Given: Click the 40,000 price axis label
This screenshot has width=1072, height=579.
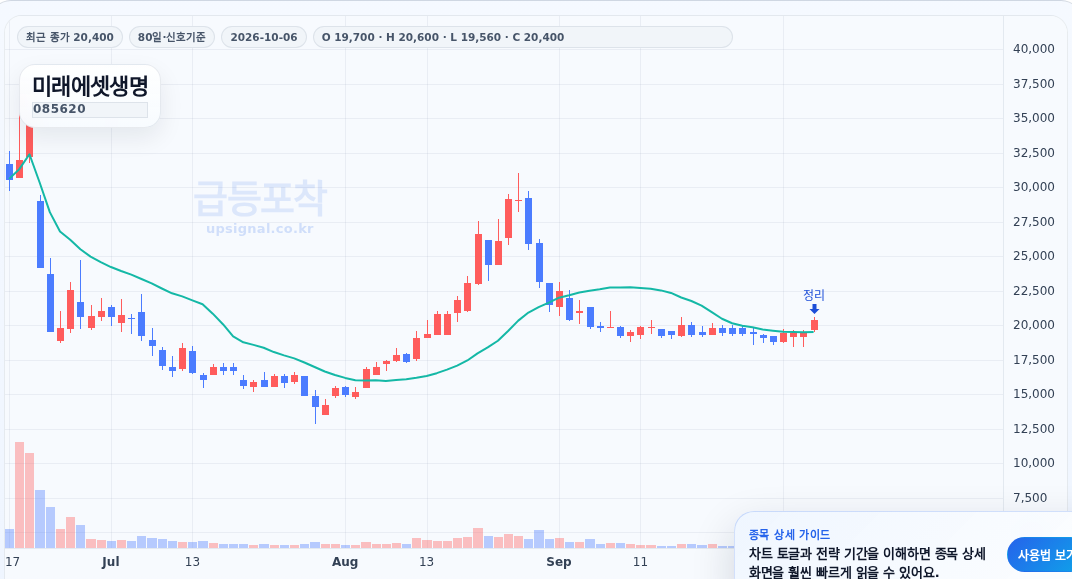Looking at the screenshot, I should [x=1034, y=49].
